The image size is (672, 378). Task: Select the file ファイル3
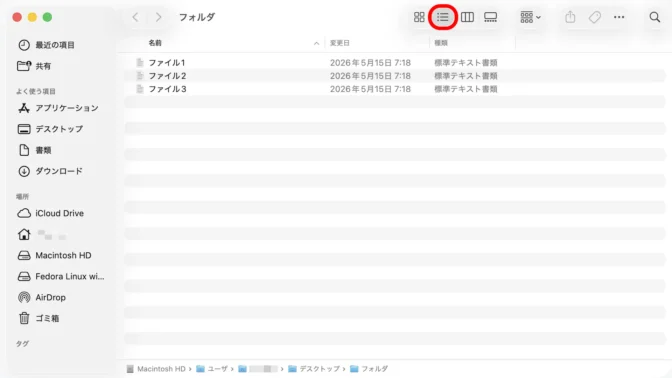pyautogui.click(x=168, y=89)
